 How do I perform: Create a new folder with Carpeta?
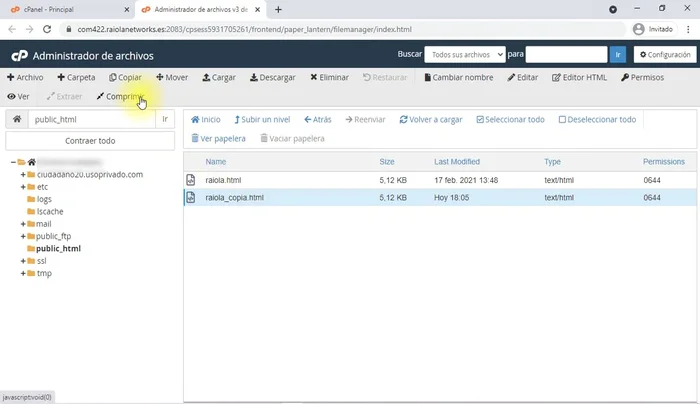(x=76, y=77)
